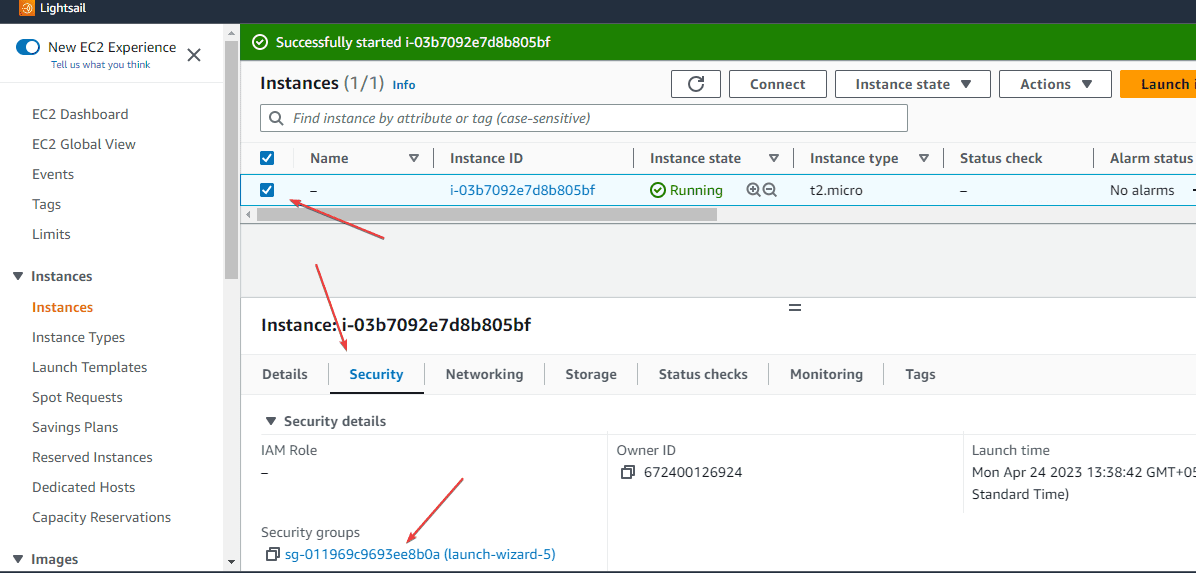Screen dimensions: 1196x573
Task: Click the horizontal scrollbar under the table
Action: click(x=487, y=214)
